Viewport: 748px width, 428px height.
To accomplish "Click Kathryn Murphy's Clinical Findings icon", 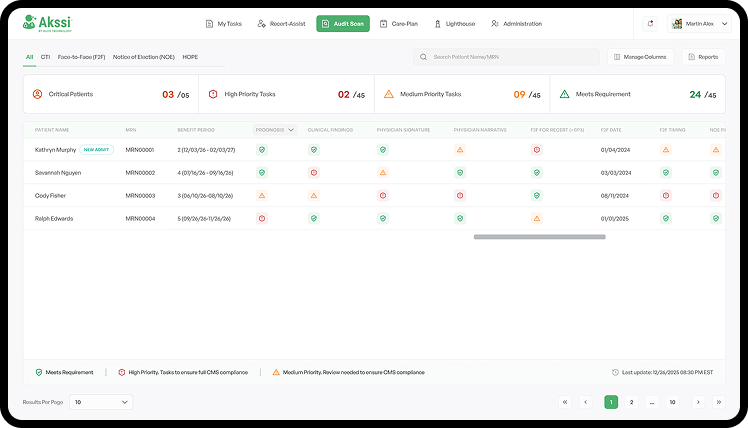I will pos(313,150).
